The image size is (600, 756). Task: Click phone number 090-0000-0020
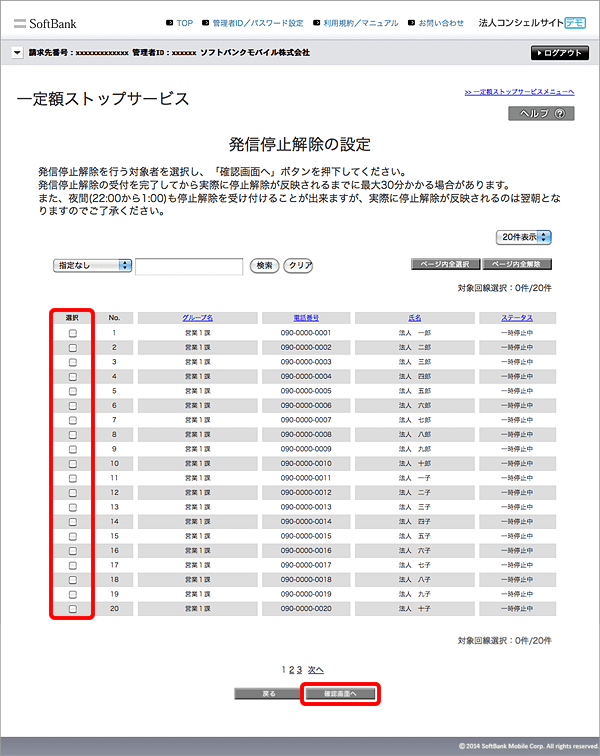pos(306,608)
